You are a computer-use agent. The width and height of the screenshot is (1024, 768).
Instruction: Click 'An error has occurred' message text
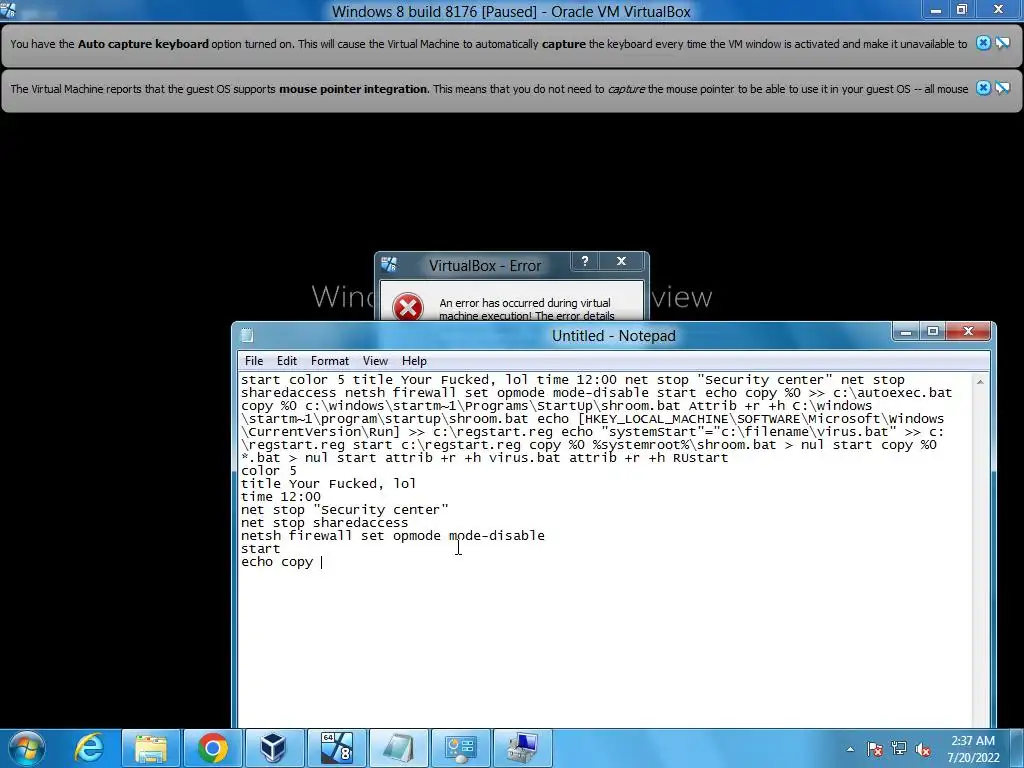(x=526, y=309)
